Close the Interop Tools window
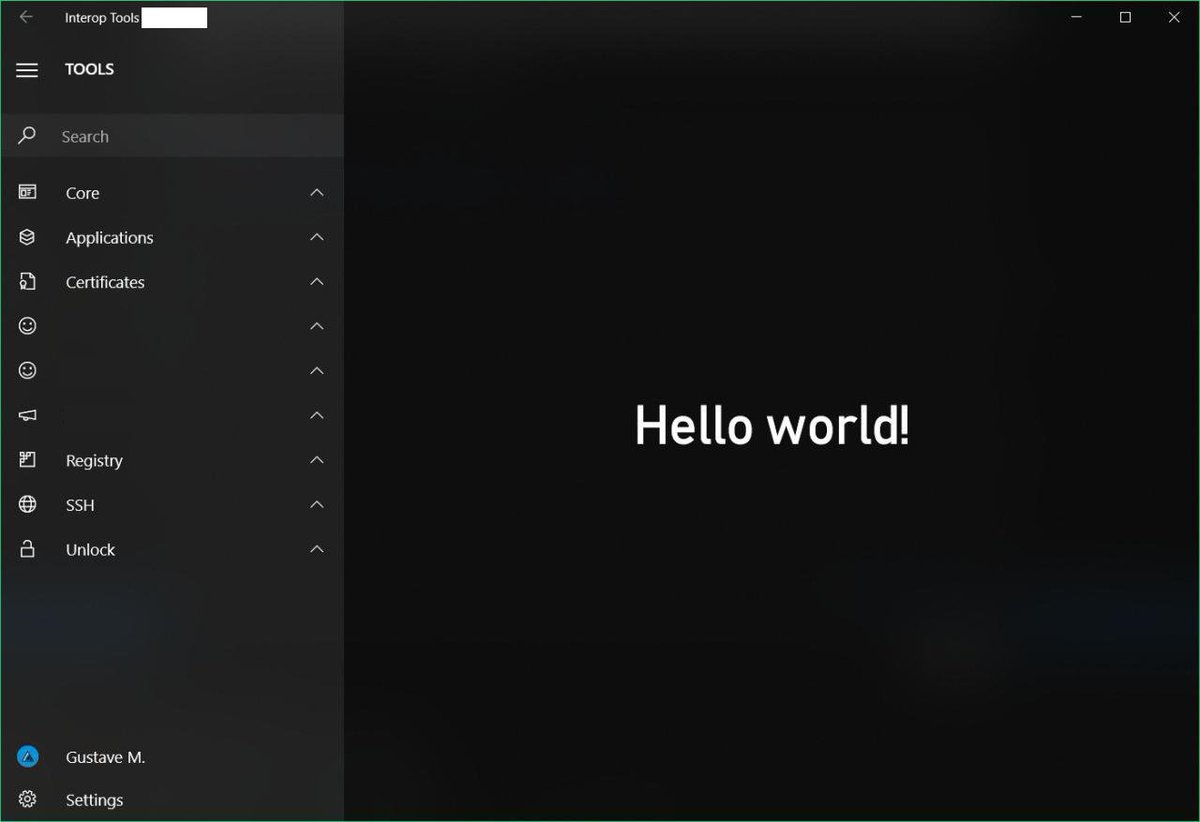The height and width of the screenshot is (822, 1200). tap(1174, 17)
